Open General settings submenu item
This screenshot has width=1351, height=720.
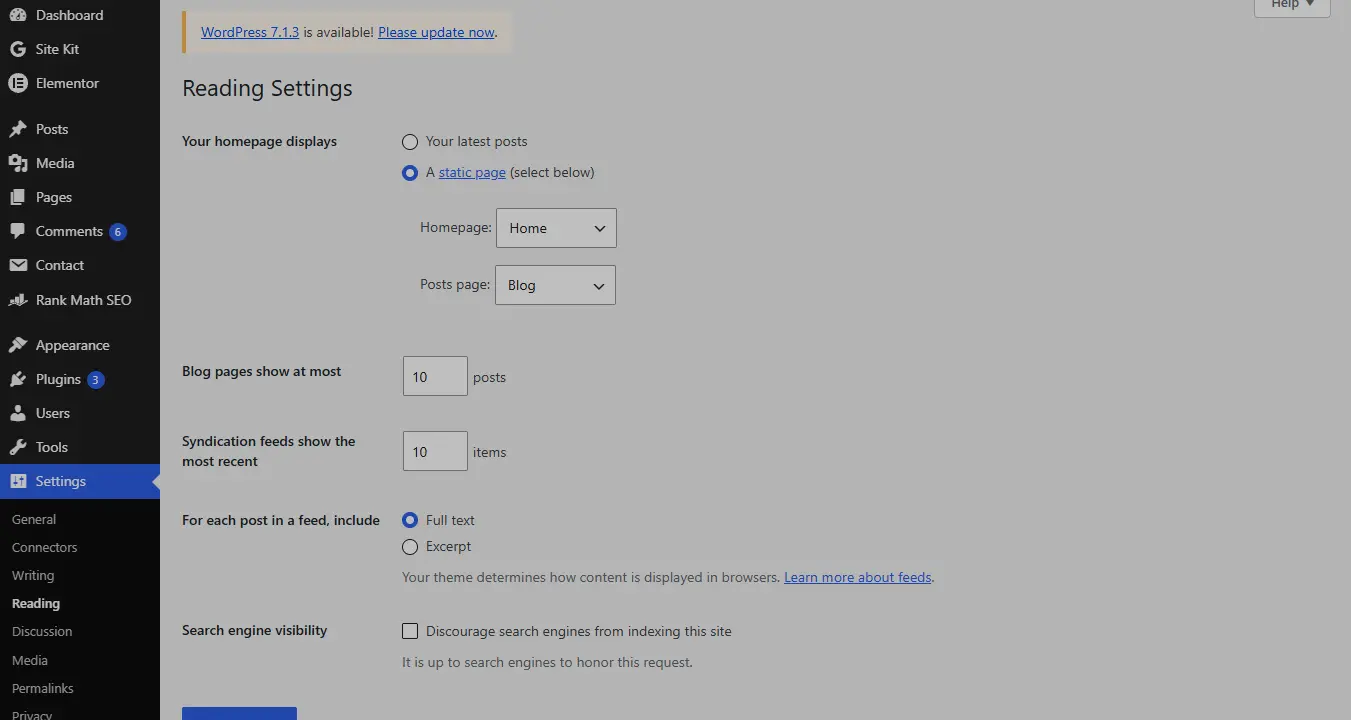(34, 519)
